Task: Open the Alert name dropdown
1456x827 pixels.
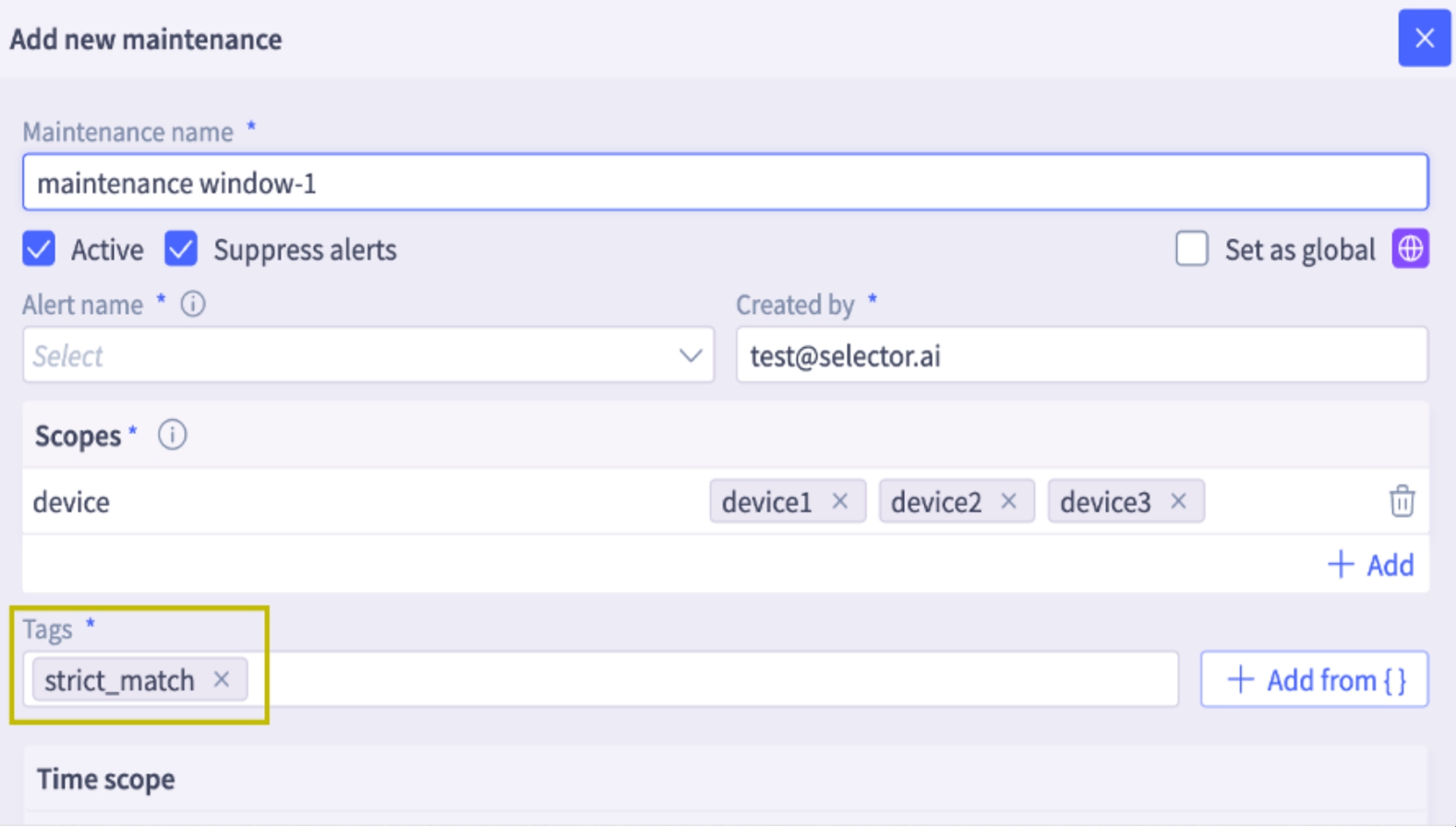Action: (351, 355)
